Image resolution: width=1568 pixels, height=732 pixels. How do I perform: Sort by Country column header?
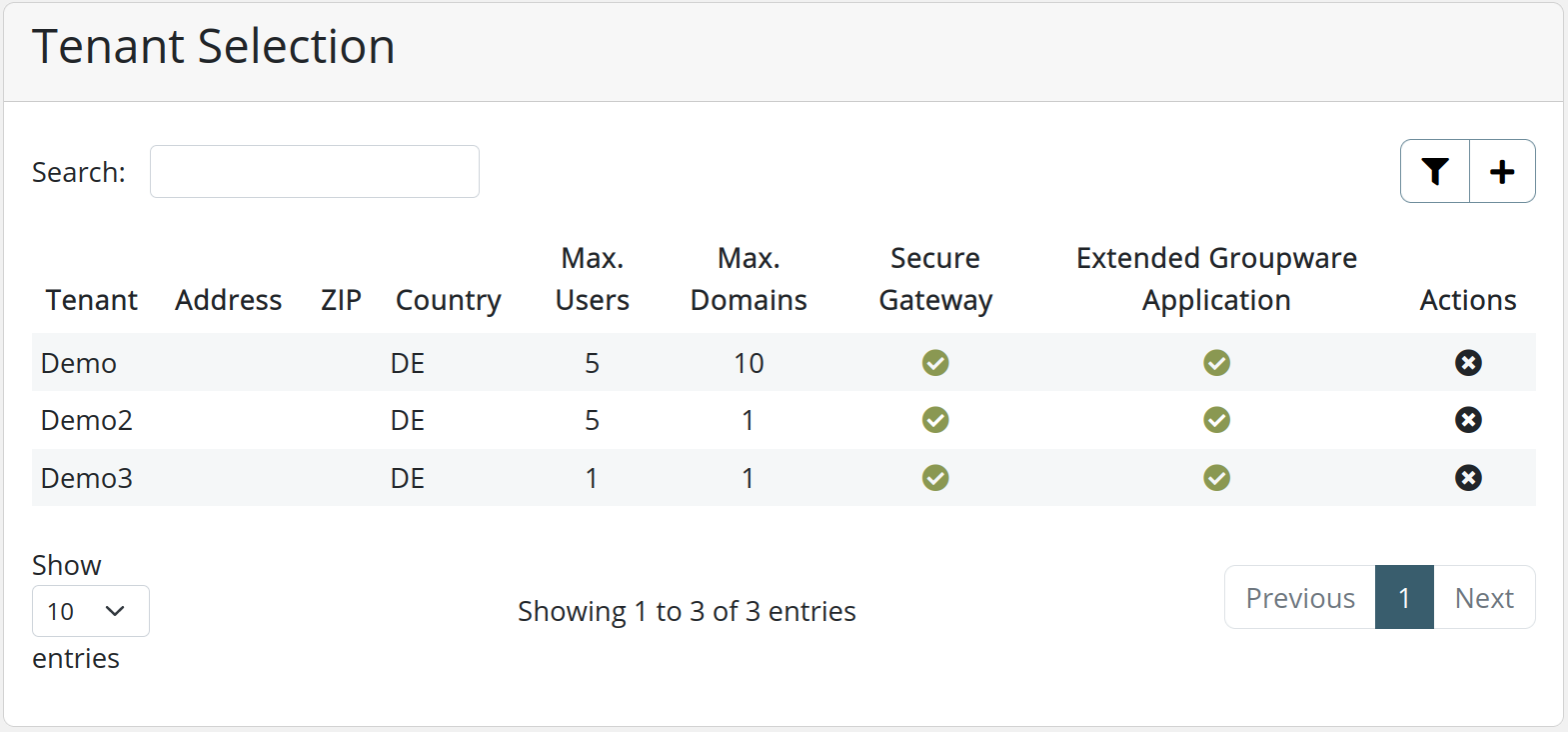coord(448,300)
